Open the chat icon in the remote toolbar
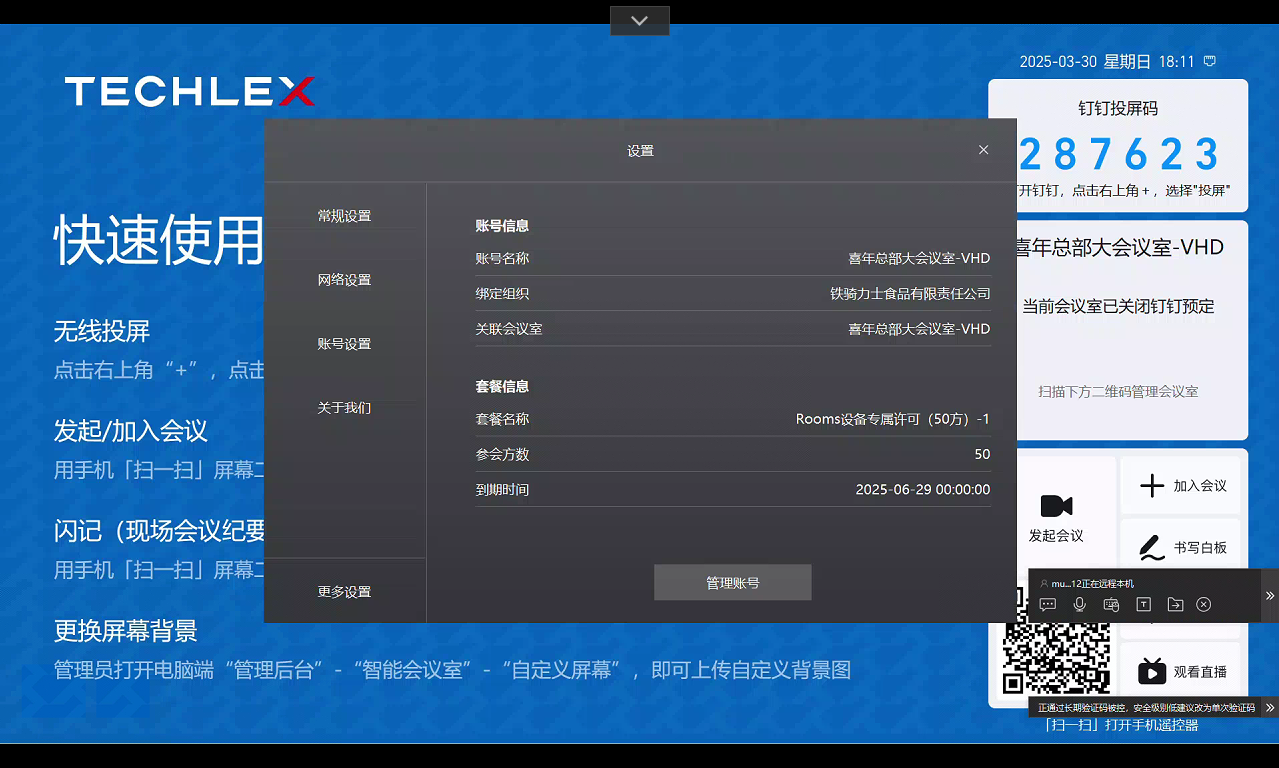Viewport: 1279px width, 768px height. tap(1048, 604)
